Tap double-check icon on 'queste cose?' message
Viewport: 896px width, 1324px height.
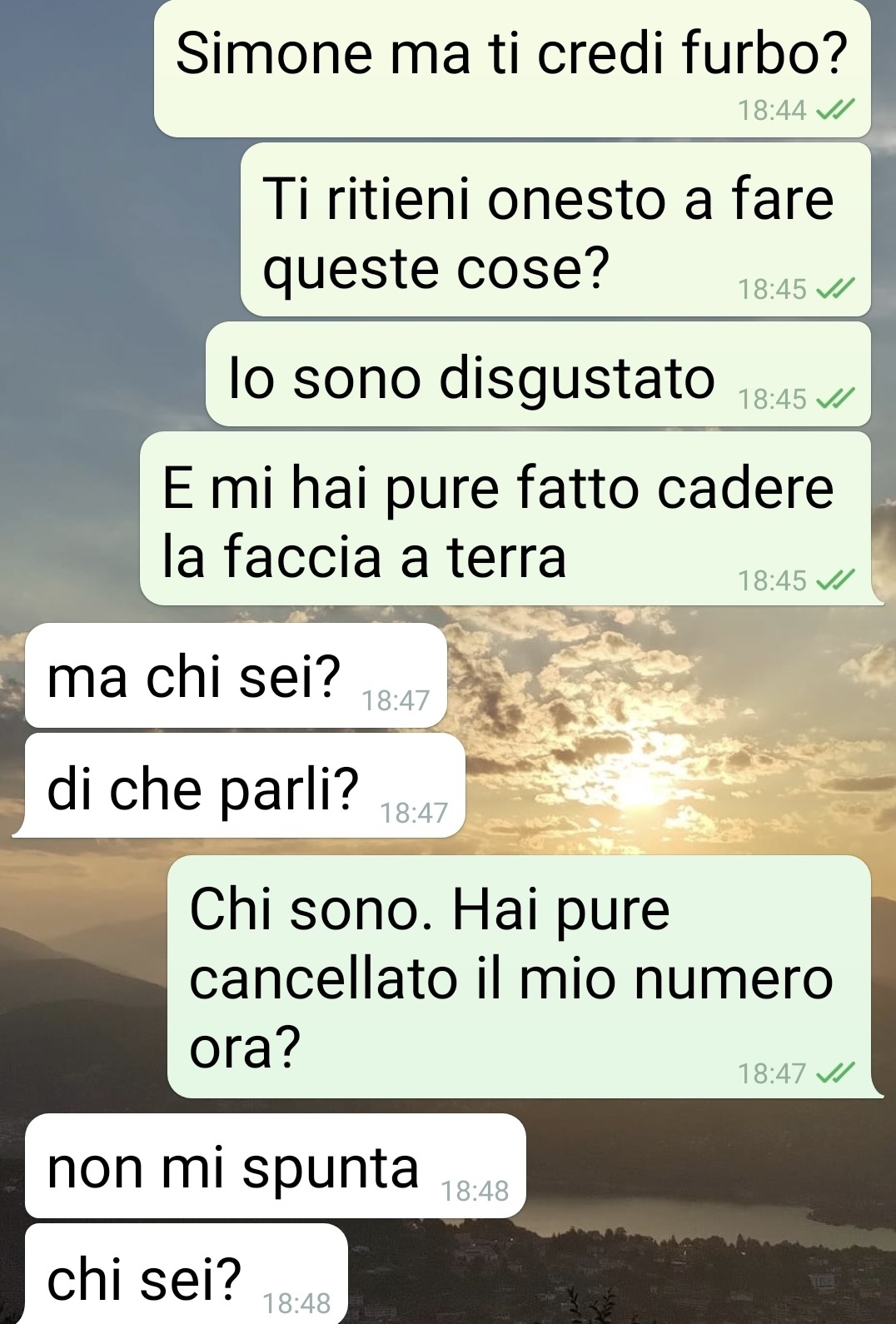[835, 289]
